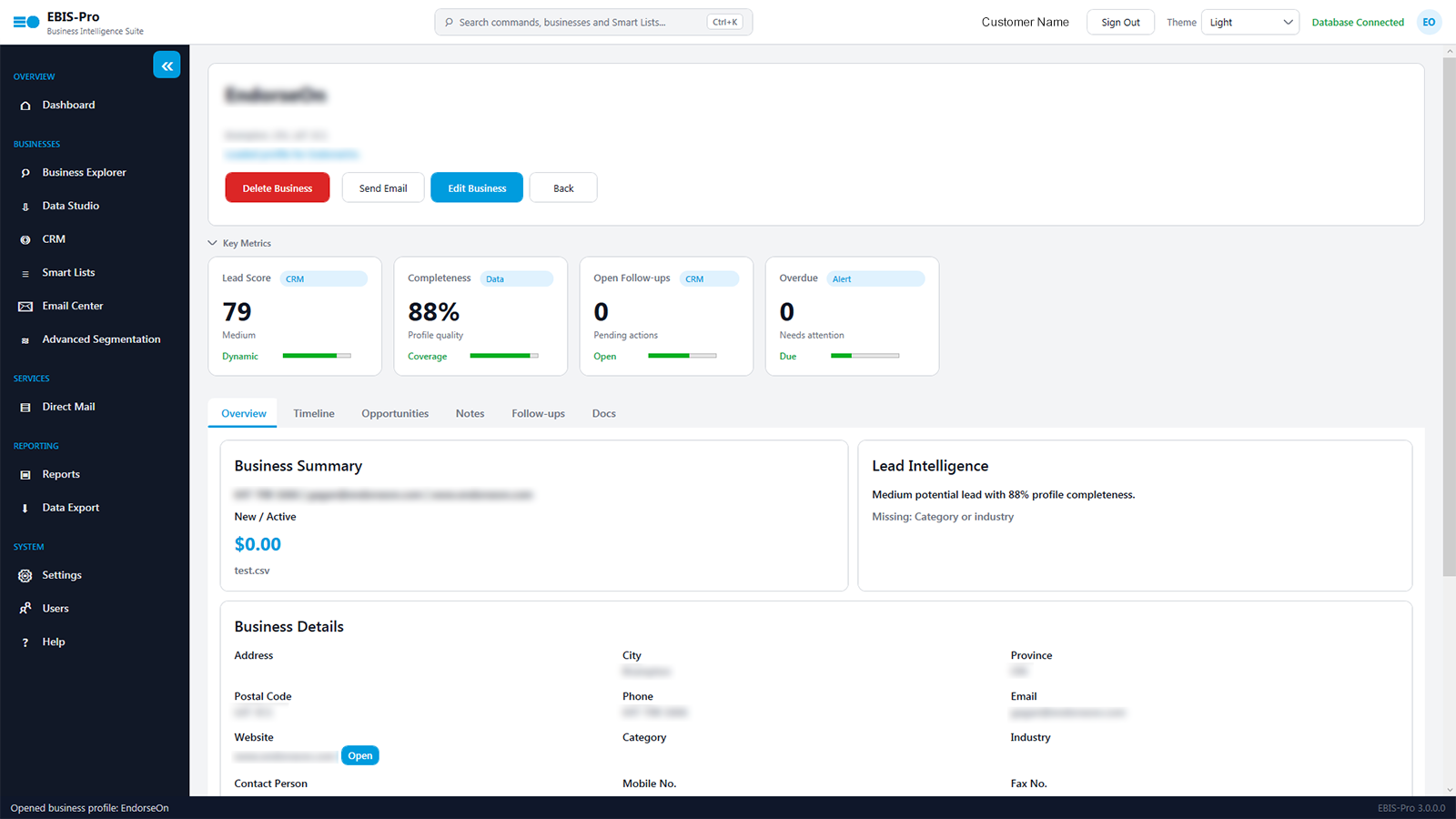Select the Notes tab
Image resolution: width=1456 pixels, height=819 pixels.
click(x=470, y=413)
